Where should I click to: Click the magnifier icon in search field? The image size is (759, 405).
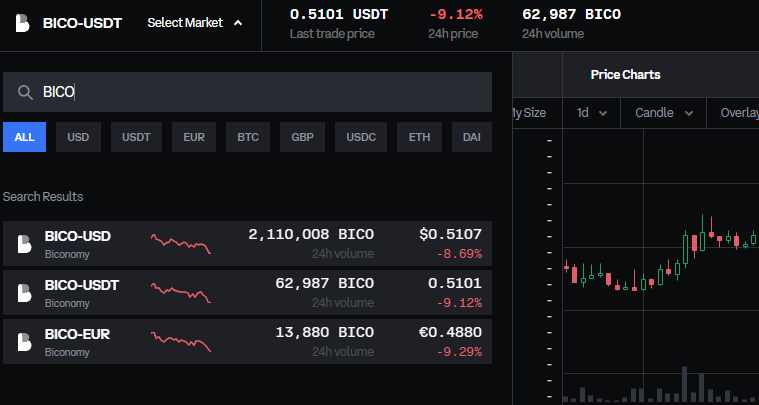click(x=25, y=92)
